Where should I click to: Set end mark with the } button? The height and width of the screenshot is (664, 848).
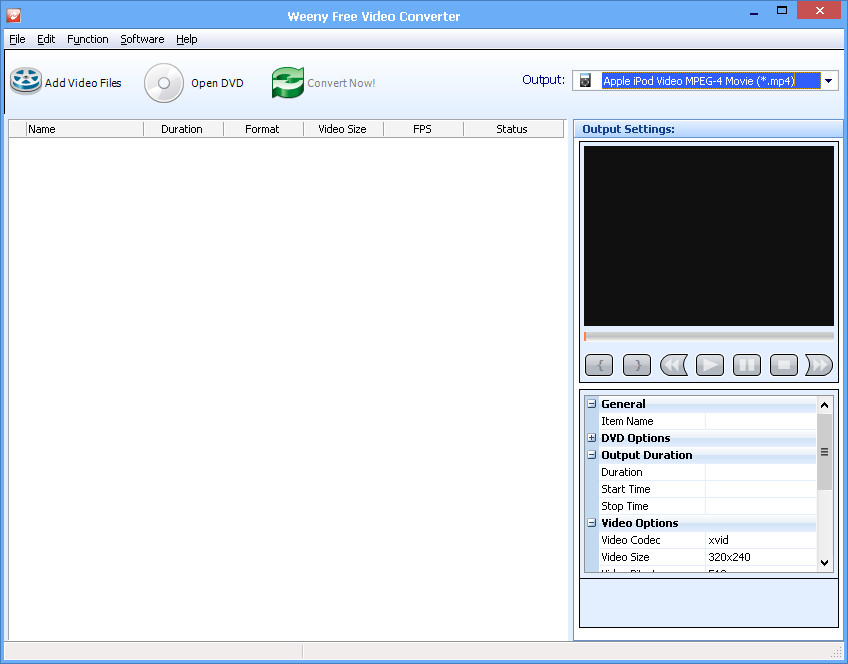tap(637, 365)
